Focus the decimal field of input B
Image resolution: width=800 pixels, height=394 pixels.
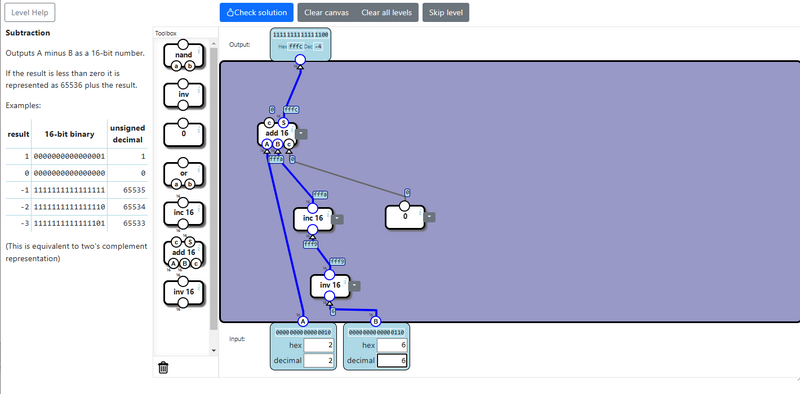click(392, 361)
